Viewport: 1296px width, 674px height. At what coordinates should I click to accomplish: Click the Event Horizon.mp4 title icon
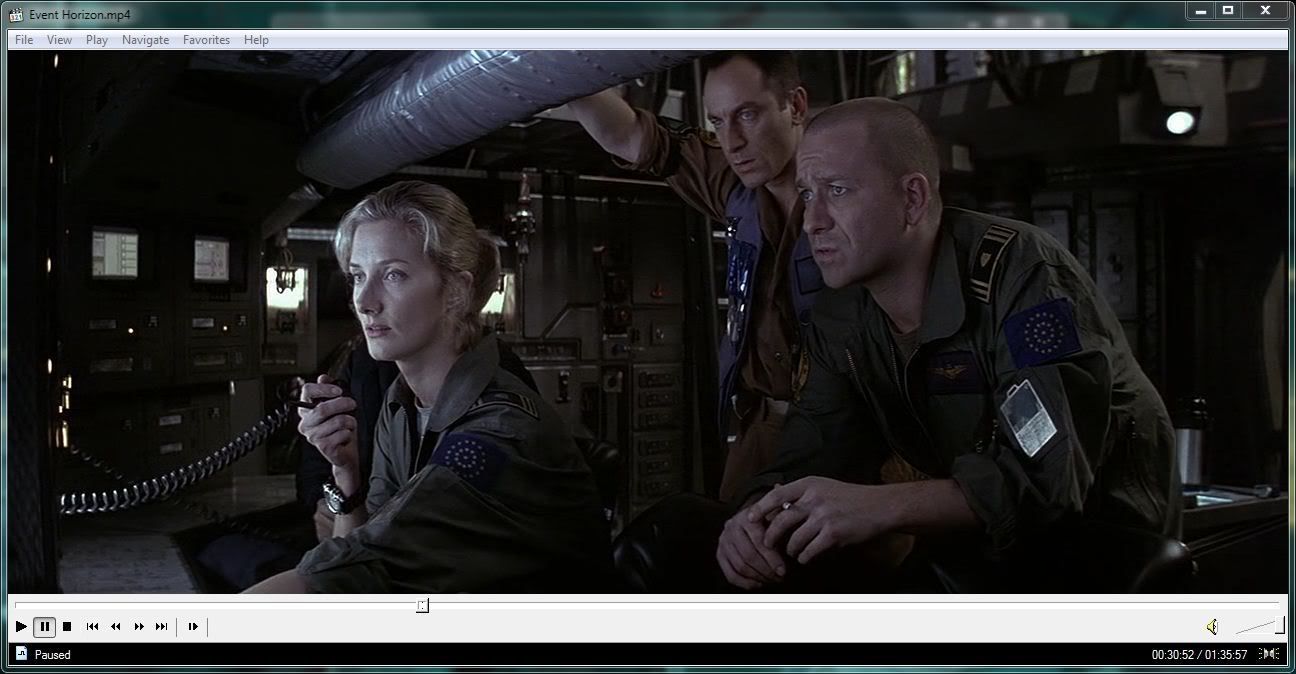(16, 13)
